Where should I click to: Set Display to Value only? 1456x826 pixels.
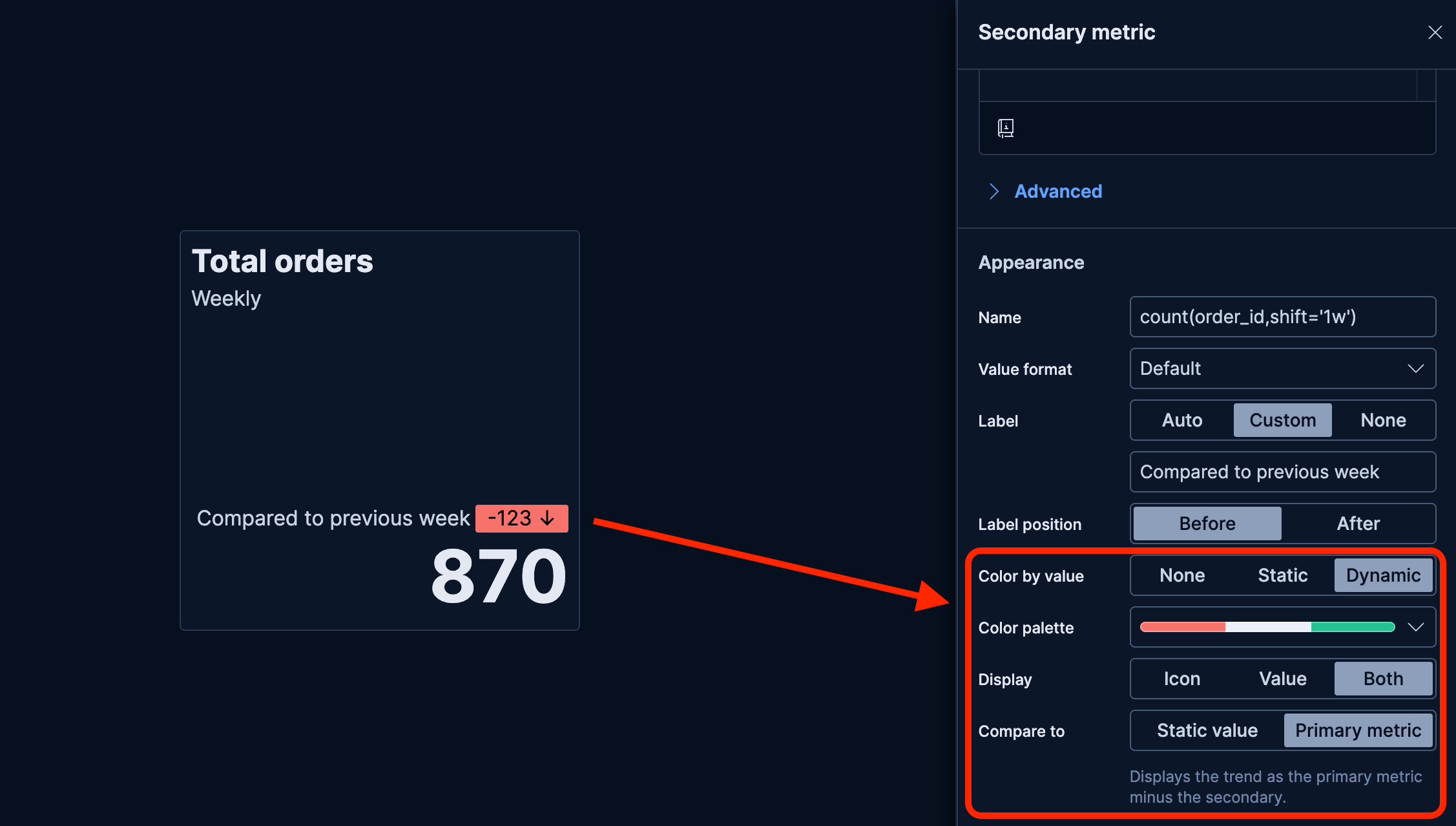[x=1283, y=679]
